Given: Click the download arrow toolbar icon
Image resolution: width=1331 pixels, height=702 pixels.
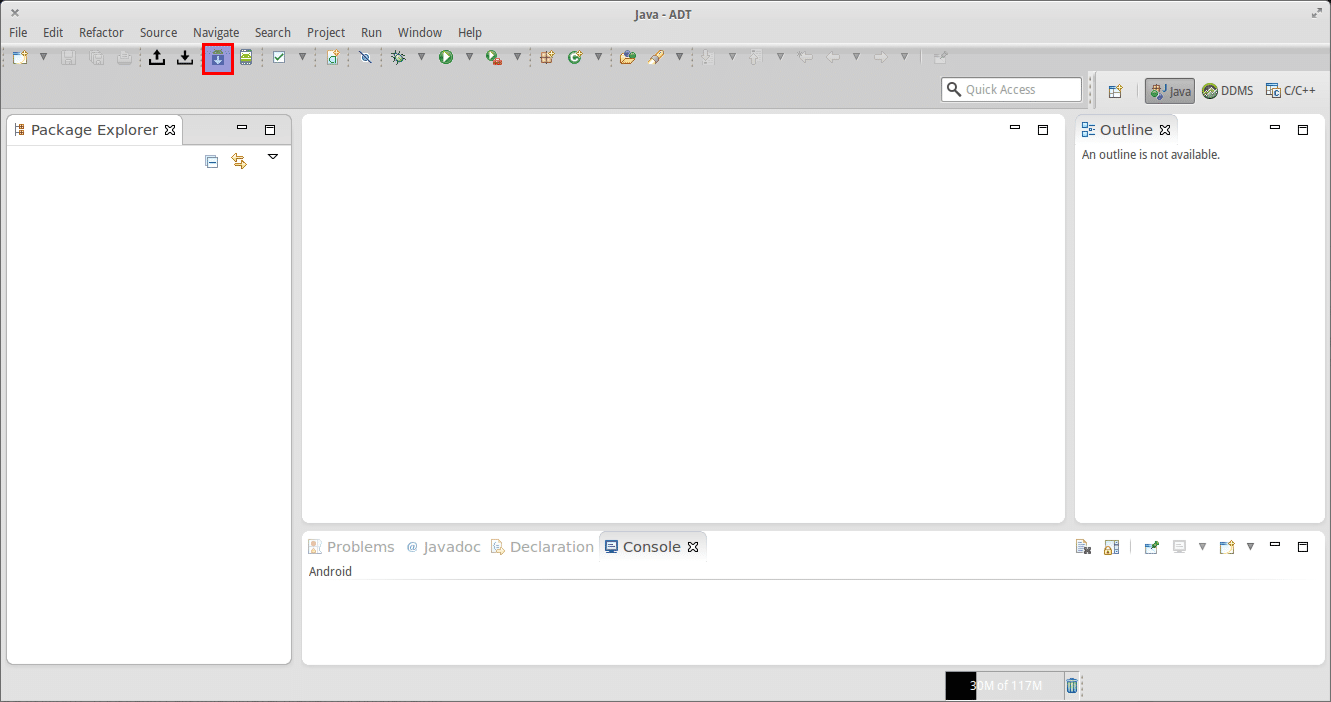Looking at the screenshot, I should point(185,58).
